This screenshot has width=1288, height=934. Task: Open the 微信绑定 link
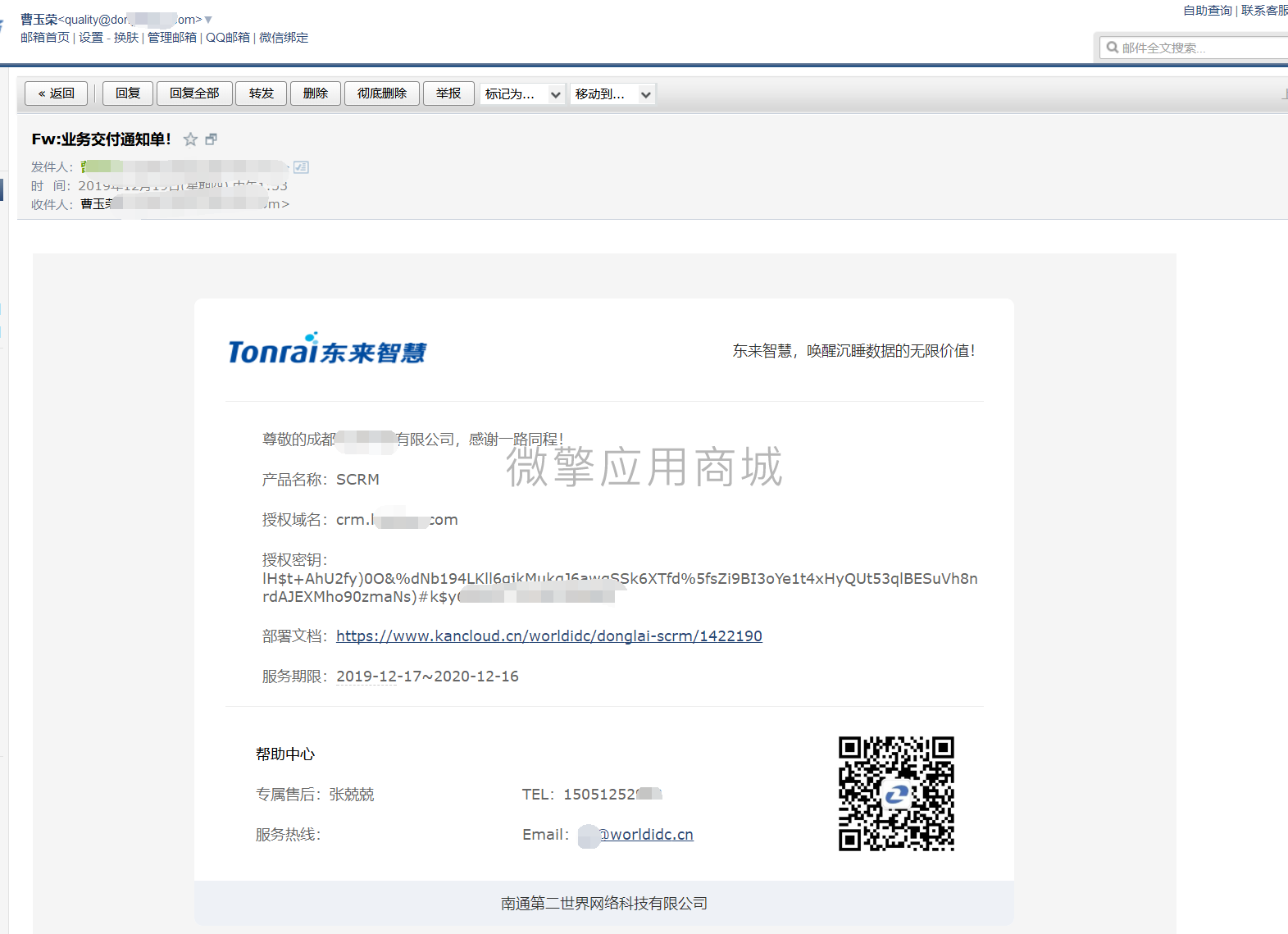pos(284,38)
